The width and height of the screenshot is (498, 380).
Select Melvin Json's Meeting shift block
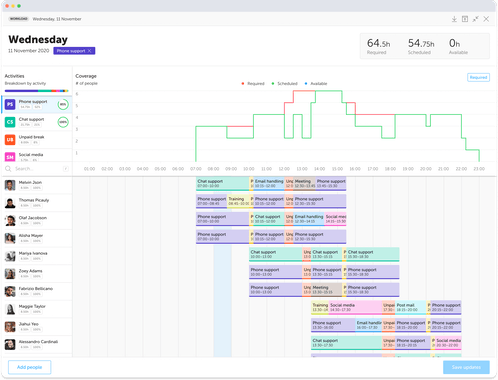pyautogui.click(x=304, y=184)
